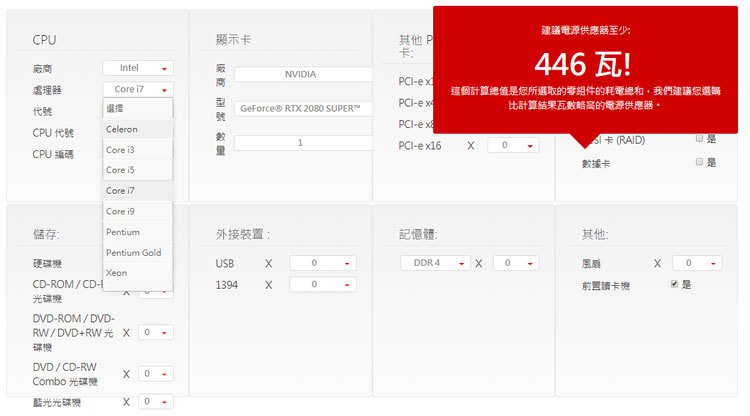Select Pentium option in list
Viewport: 750px width, 416px height.
pos(138,232)
